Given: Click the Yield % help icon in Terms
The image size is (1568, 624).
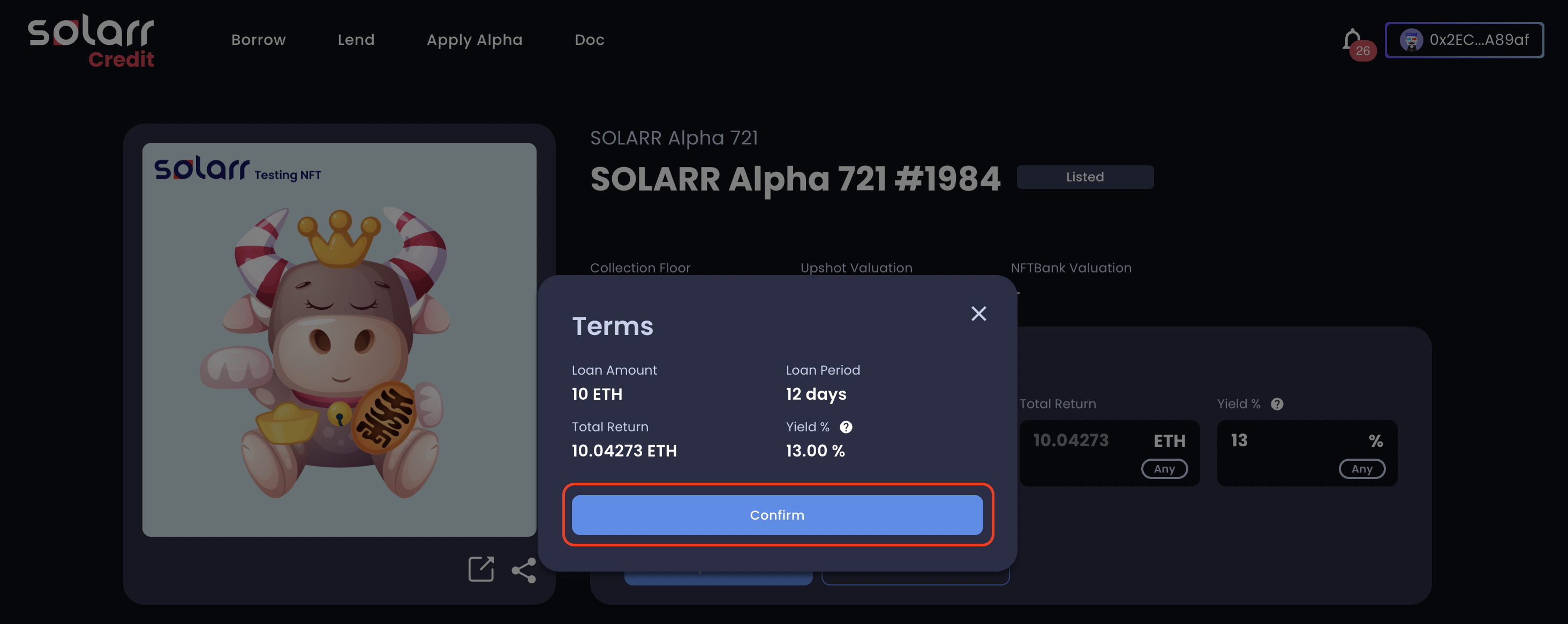Looking at the screenshot, I should tap(846, 427).
